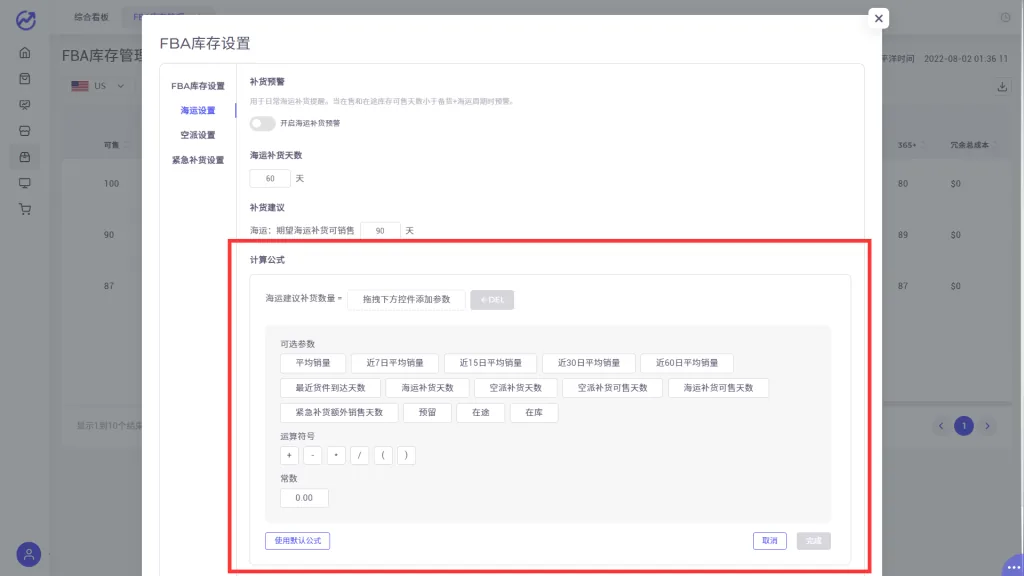Viewport: 1024px width, 576px height.
Task: Open the chat bubble at the bottom right
Action: point(1013,566)
